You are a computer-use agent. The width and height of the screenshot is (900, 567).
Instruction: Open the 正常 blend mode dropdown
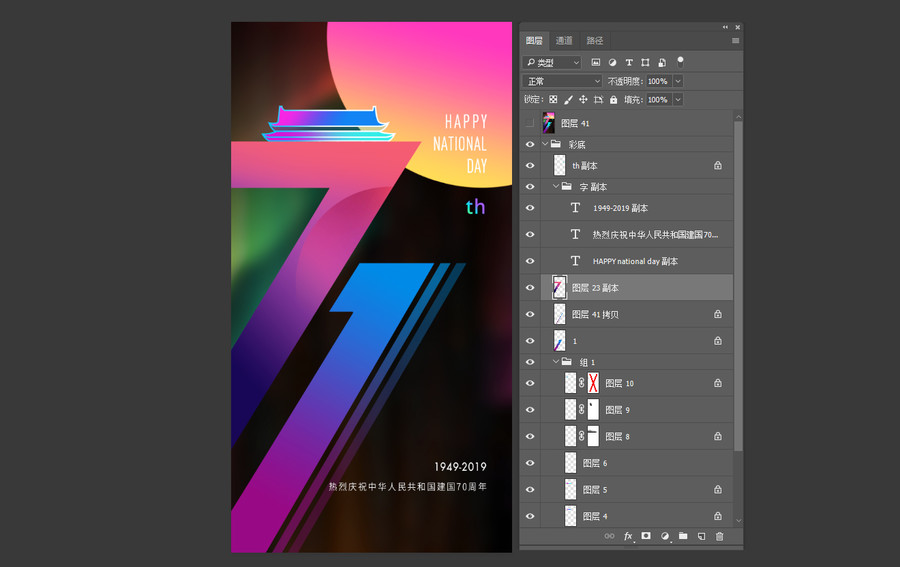click(x=562, y=81)
